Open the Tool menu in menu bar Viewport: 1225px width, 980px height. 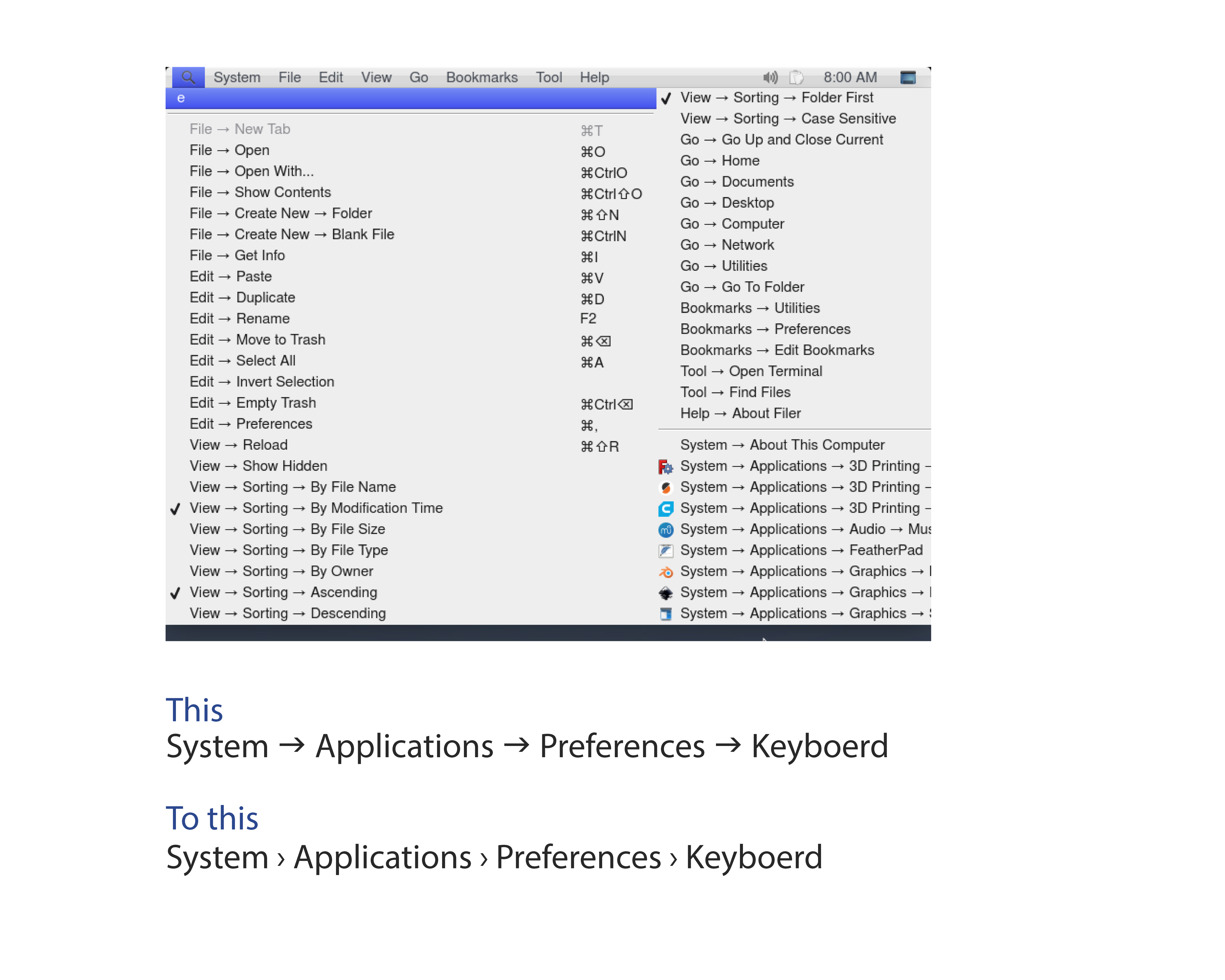[549, 77]
